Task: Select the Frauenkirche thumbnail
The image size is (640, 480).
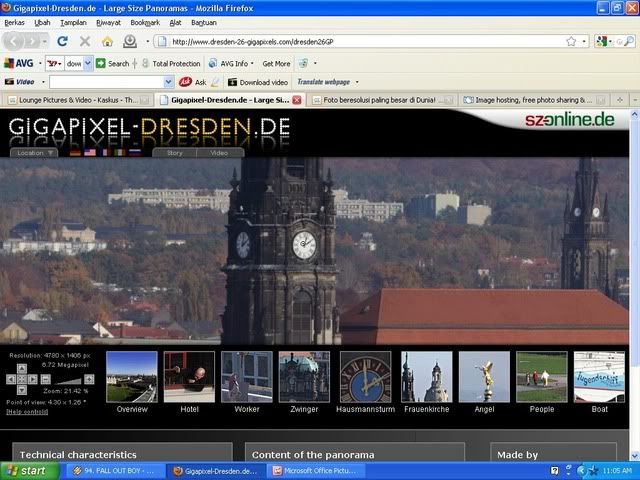Action: pos(427,377)
